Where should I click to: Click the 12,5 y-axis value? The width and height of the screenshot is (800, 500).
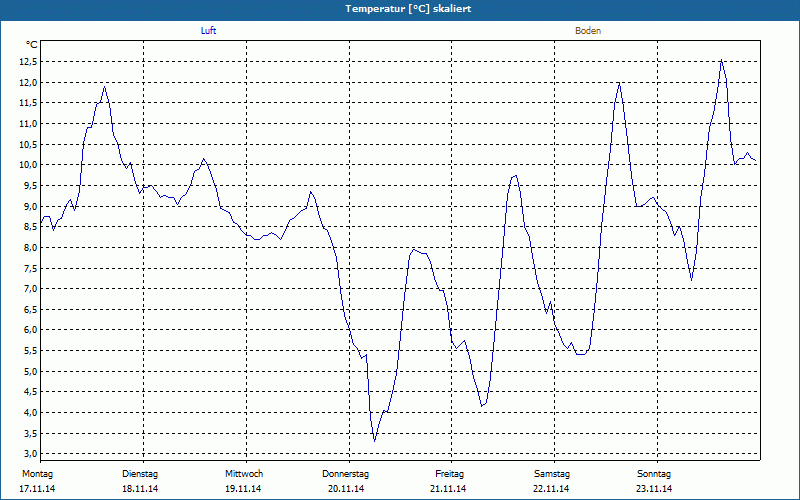[29, 62]
